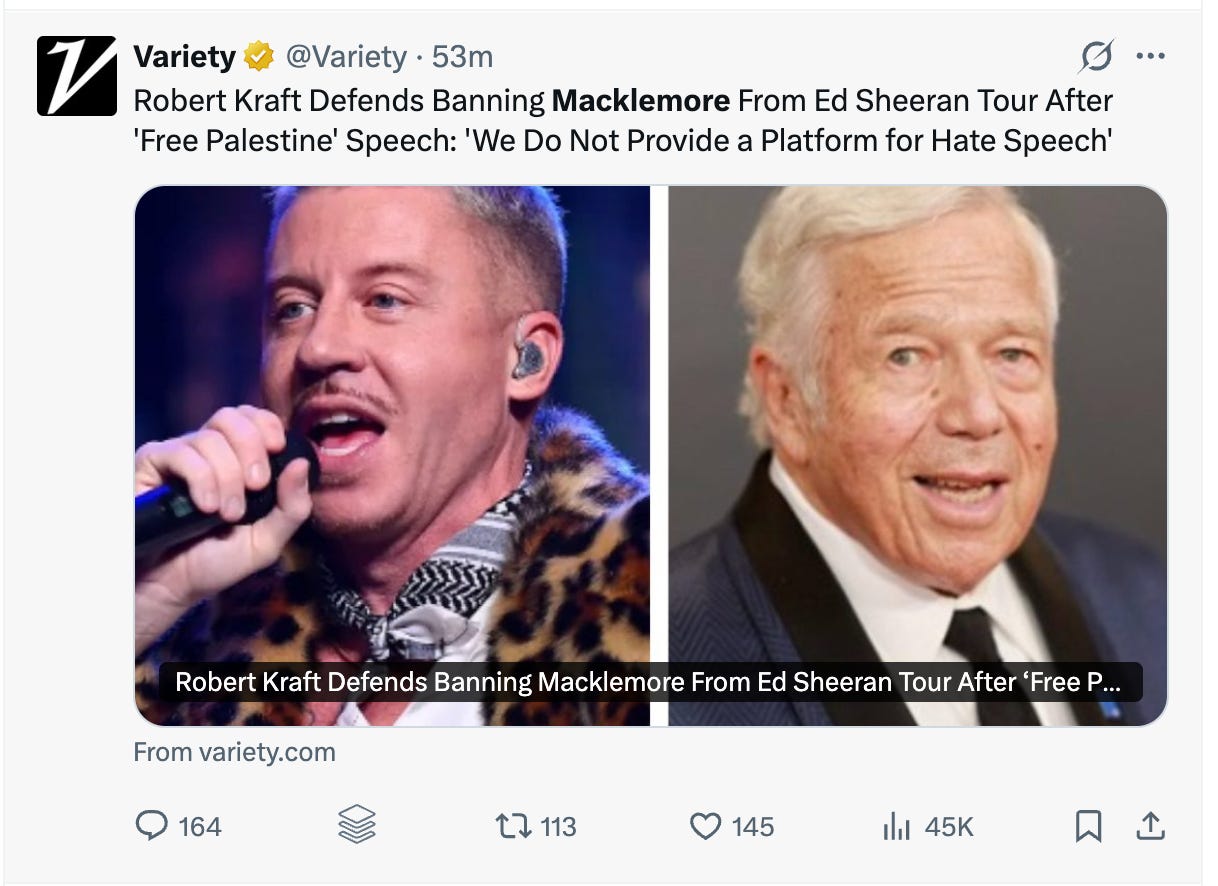Open the Grok slashed-circle icon

tap(1096, 57)
